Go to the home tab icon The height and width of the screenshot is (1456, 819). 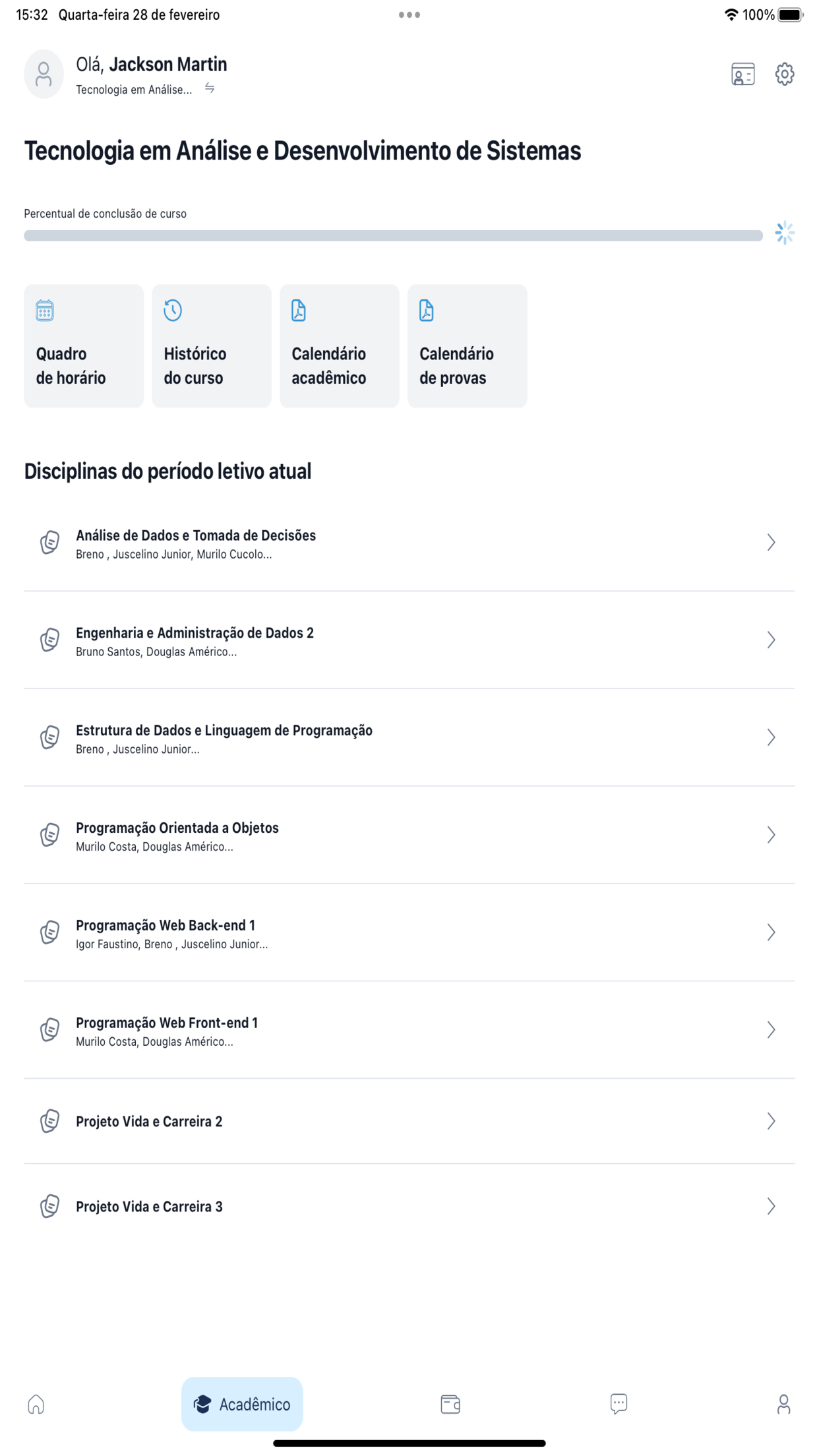point(36,1404)
